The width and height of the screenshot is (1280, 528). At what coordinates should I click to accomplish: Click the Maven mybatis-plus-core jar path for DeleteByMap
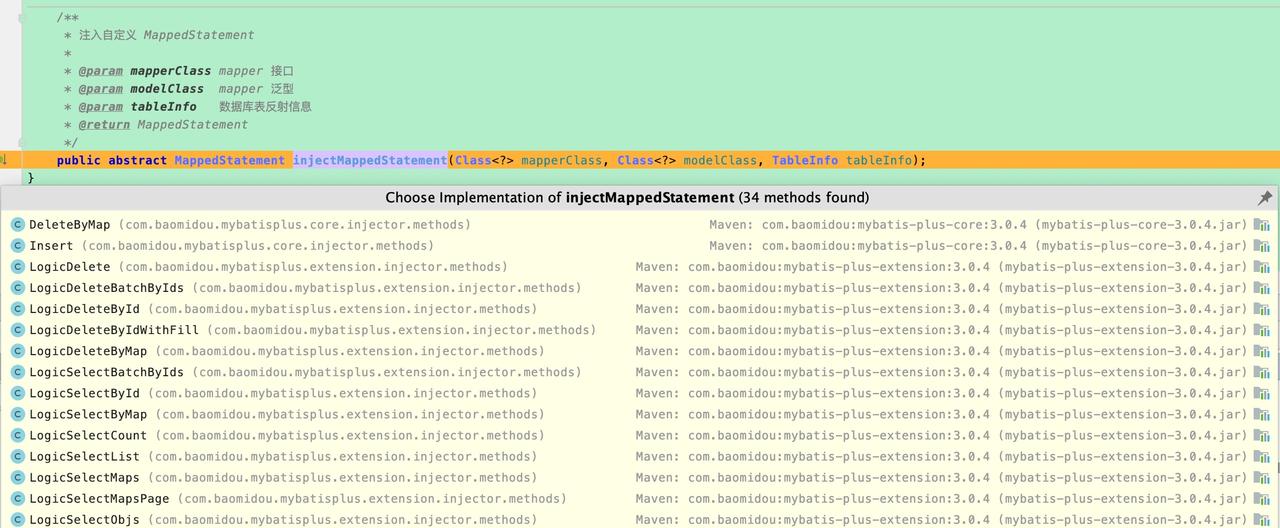tap(978, 225)
